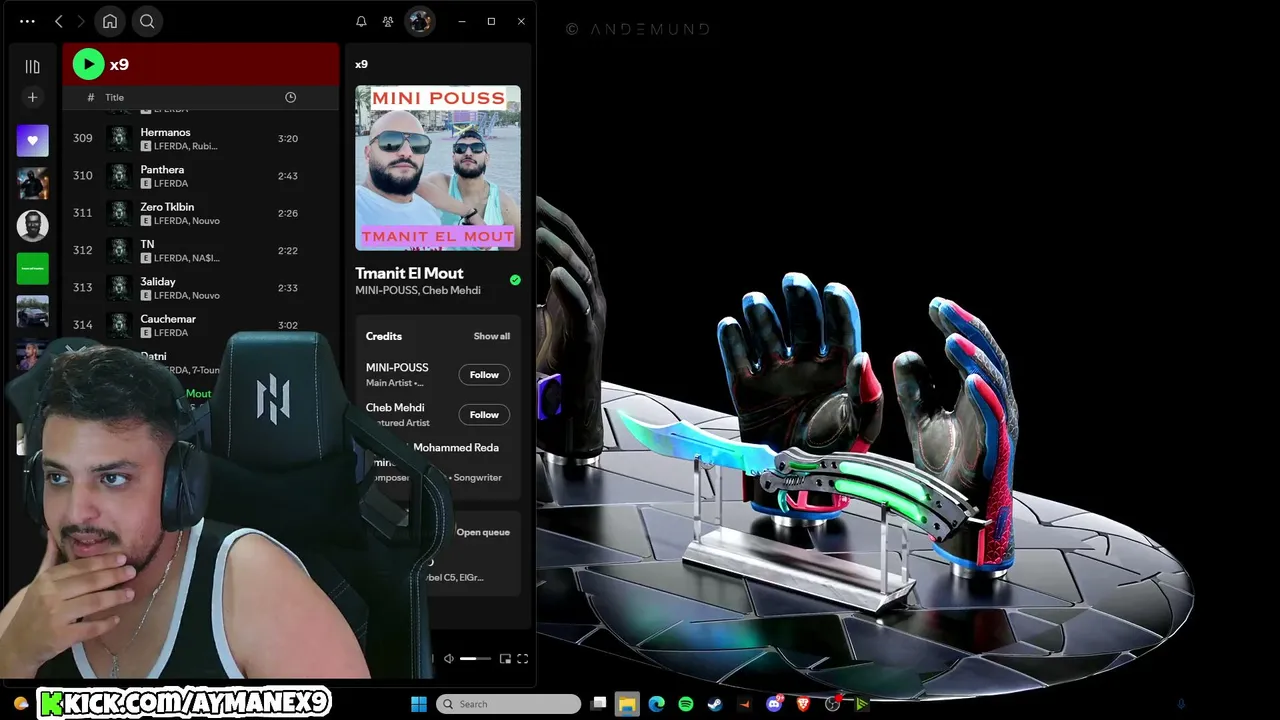
Task: Sort tracks by the Title column
Action: 115,97
